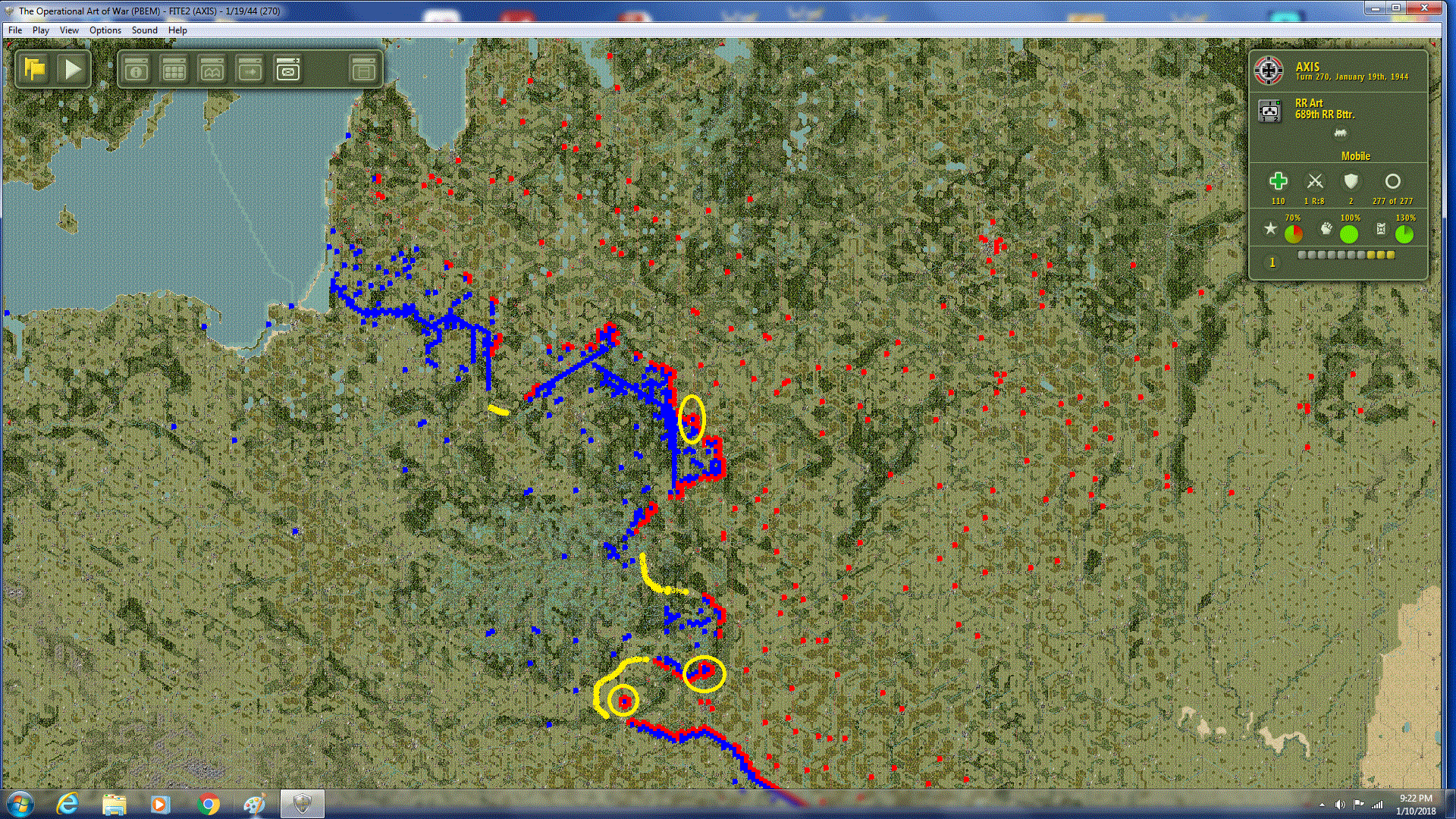
Task: Click the Axis iron cross emblem
Action: [x=1269, y=71]
